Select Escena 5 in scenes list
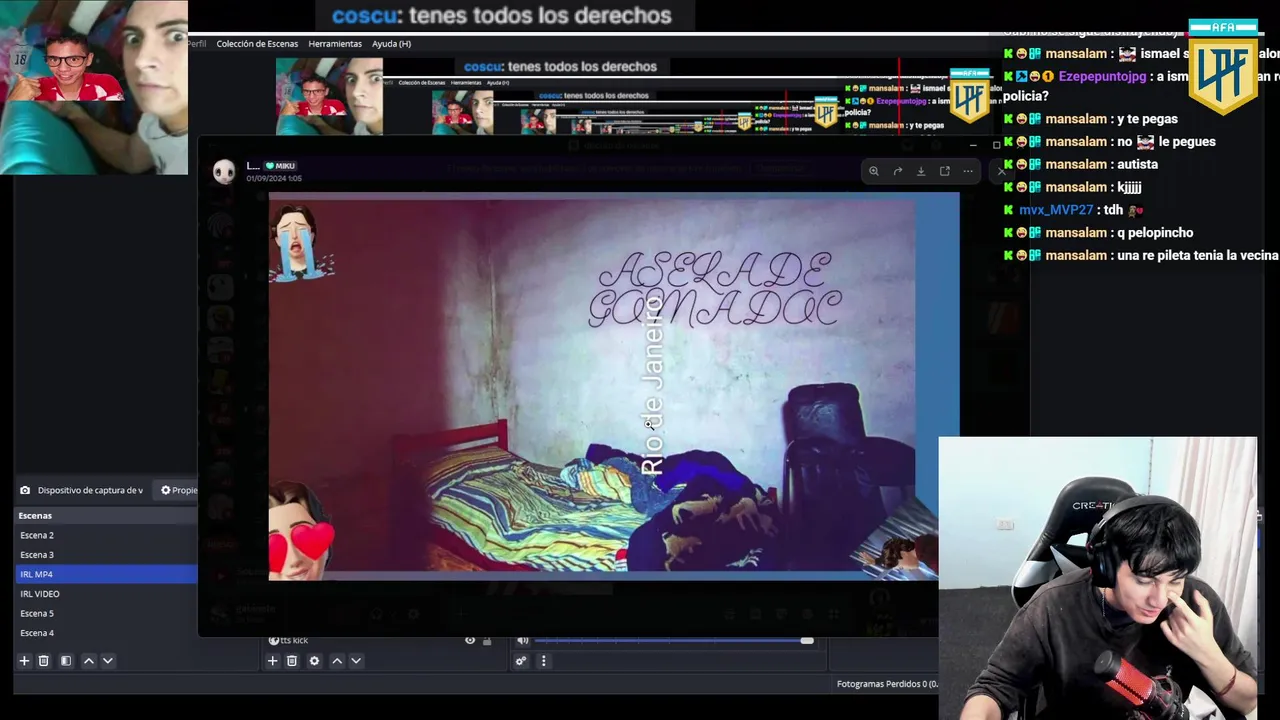The image size is (1280, 720). point(107,613)
